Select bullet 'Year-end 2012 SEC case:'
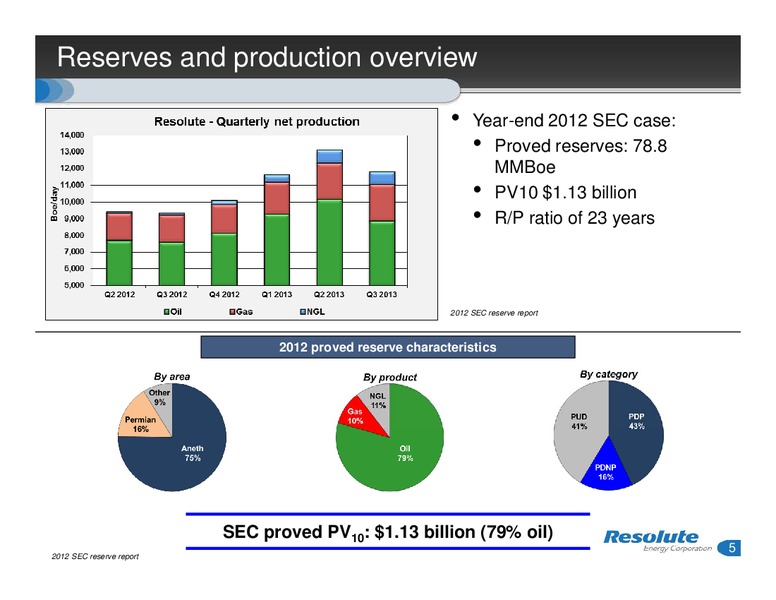Screen dimensions: 776x600 pos(574,120)
